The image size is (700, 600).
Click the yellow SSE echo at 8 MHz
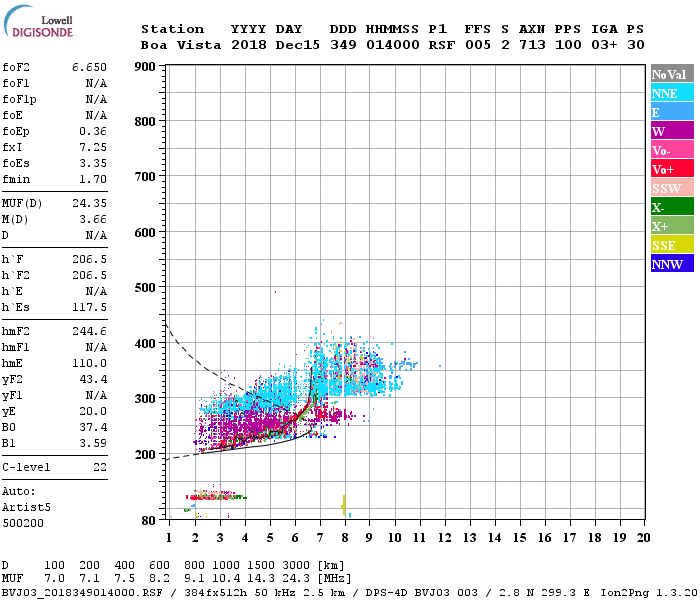pyautogui.click(x=343, y=505)
